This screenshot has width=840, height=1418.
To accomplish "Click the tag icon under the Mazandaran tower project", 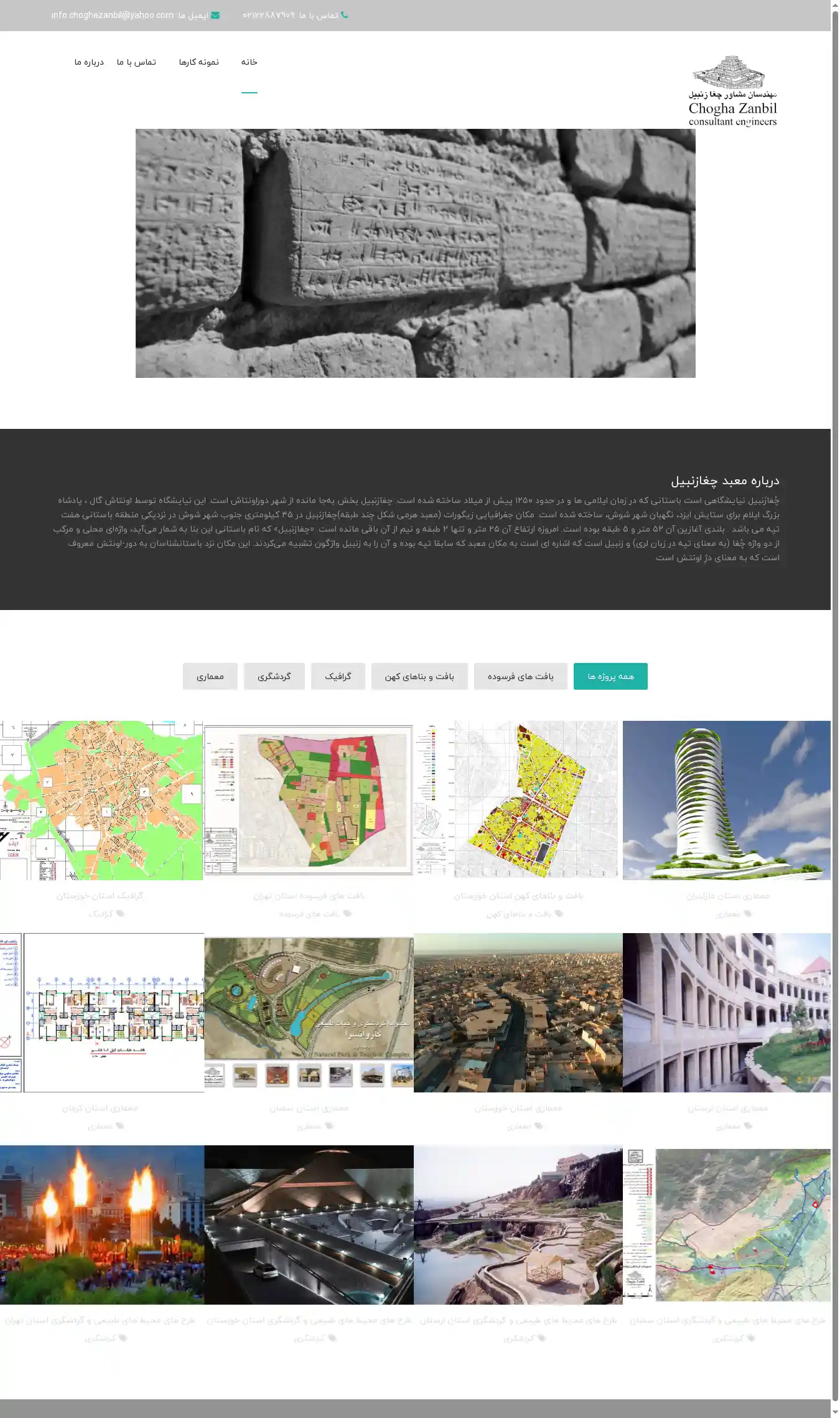I will tap(748, 914).
